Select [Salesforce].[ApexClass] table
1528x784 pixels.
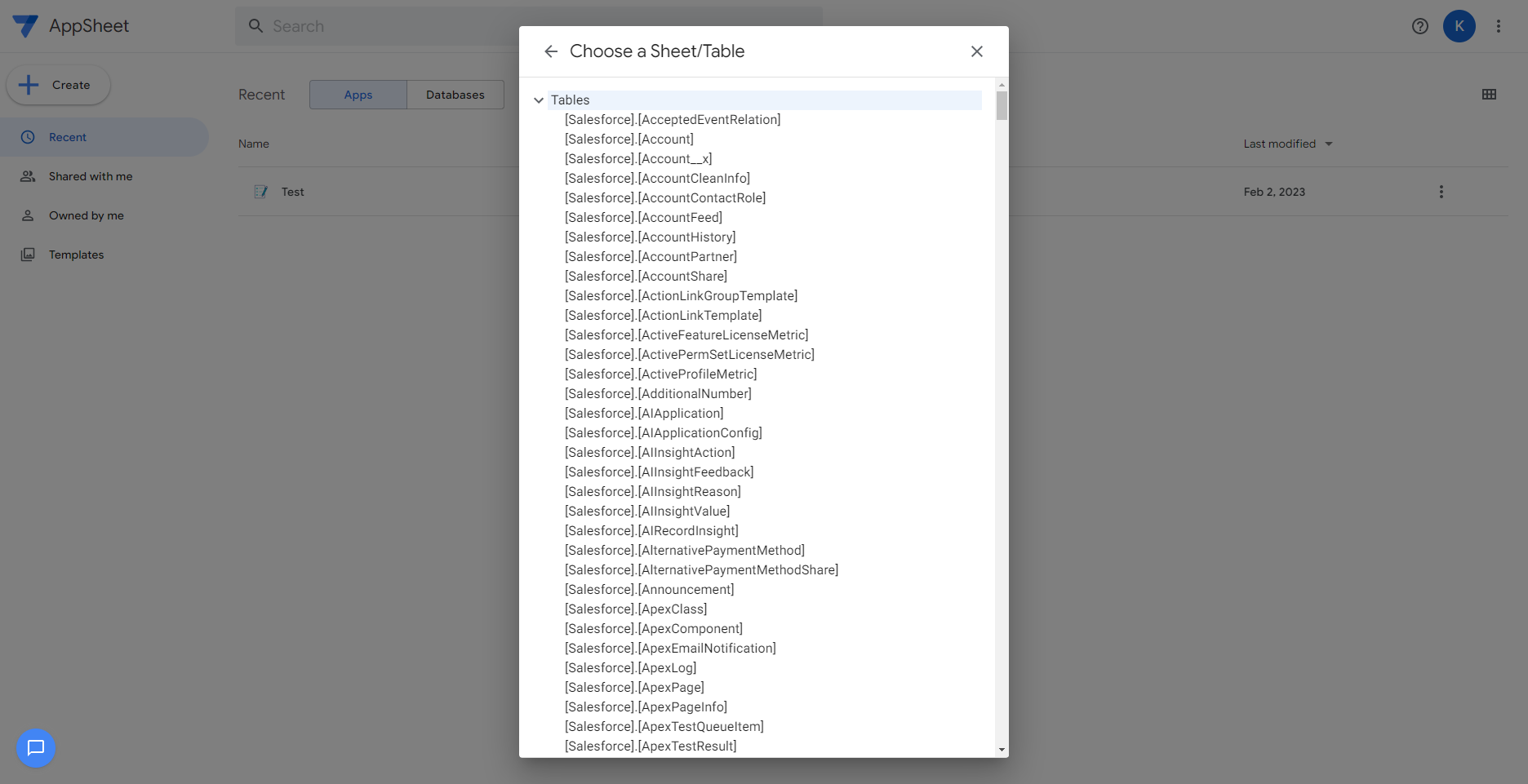[636, 609]
